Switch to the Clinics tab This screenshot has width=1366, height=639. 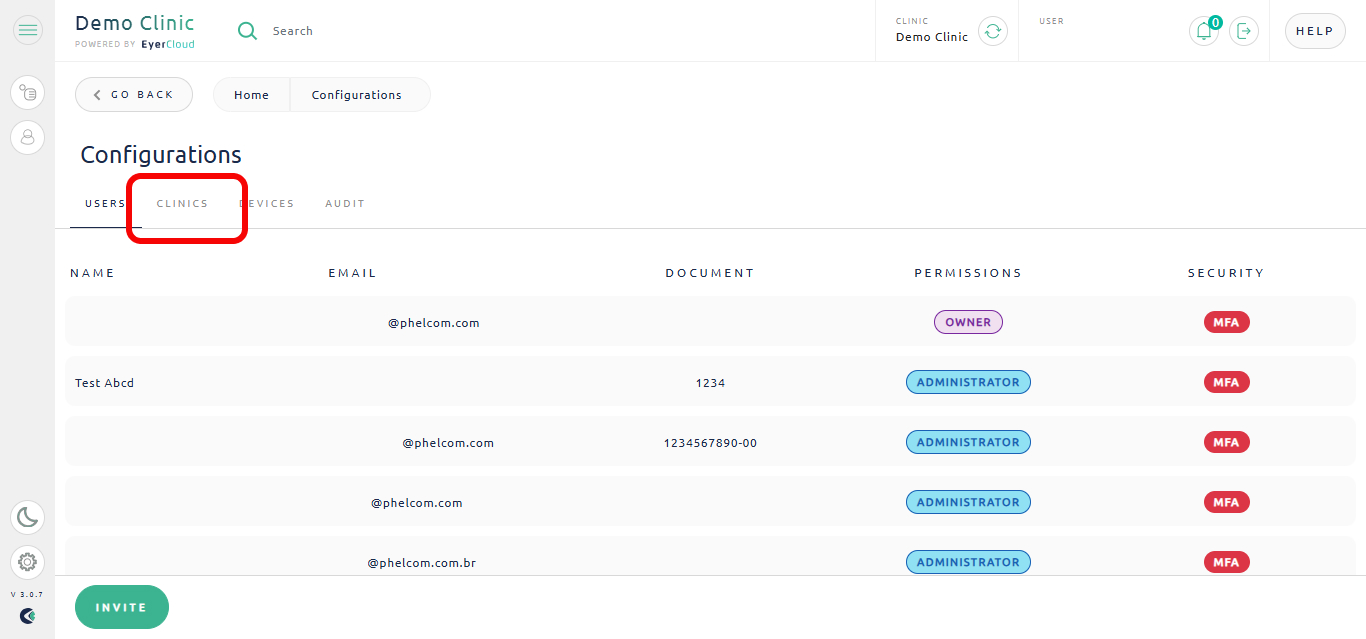pyautogui.click(x=182, y=204)
